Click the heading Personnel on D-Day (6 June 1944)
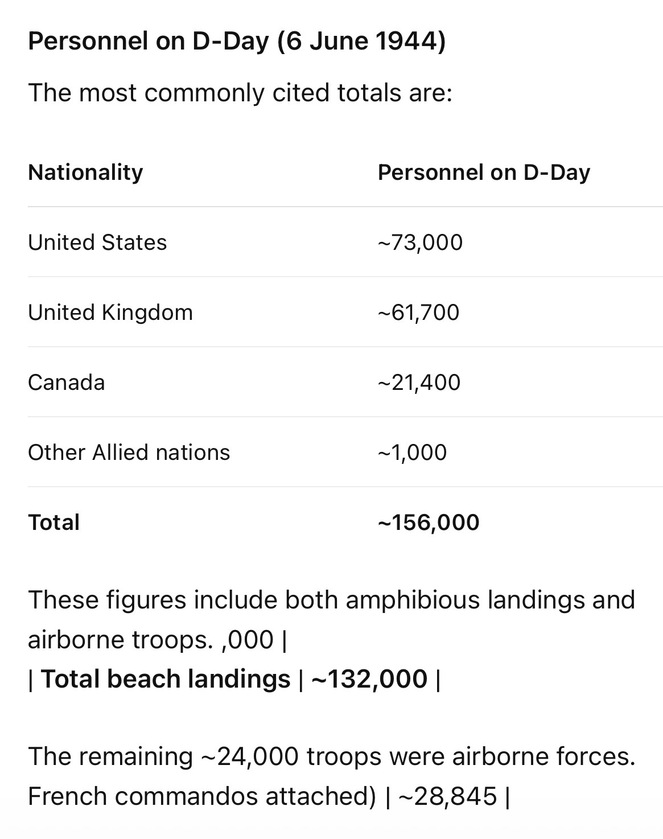Image resolution: width=663 pixels, height=839 pixels. (237, 41)
